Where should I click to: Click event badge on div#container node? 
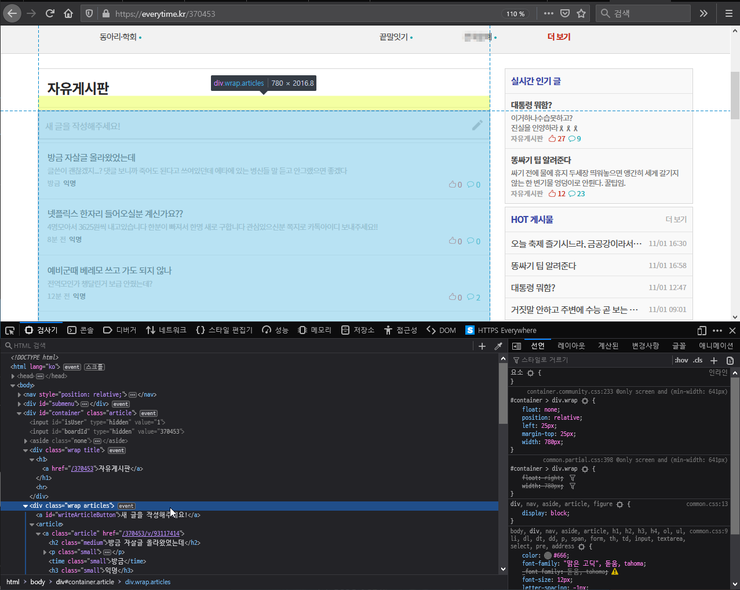pos(148,413)
